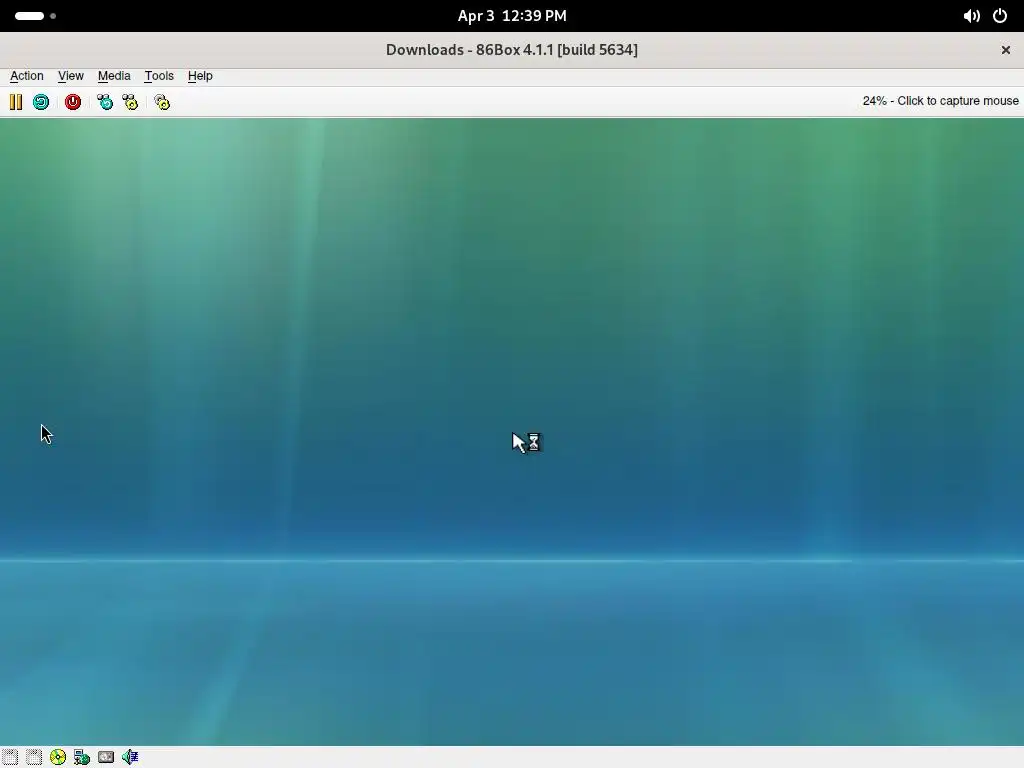Open the clock showing Apr 3 12:39 PM
The image size is (1024, 768).
pos(512,16)
